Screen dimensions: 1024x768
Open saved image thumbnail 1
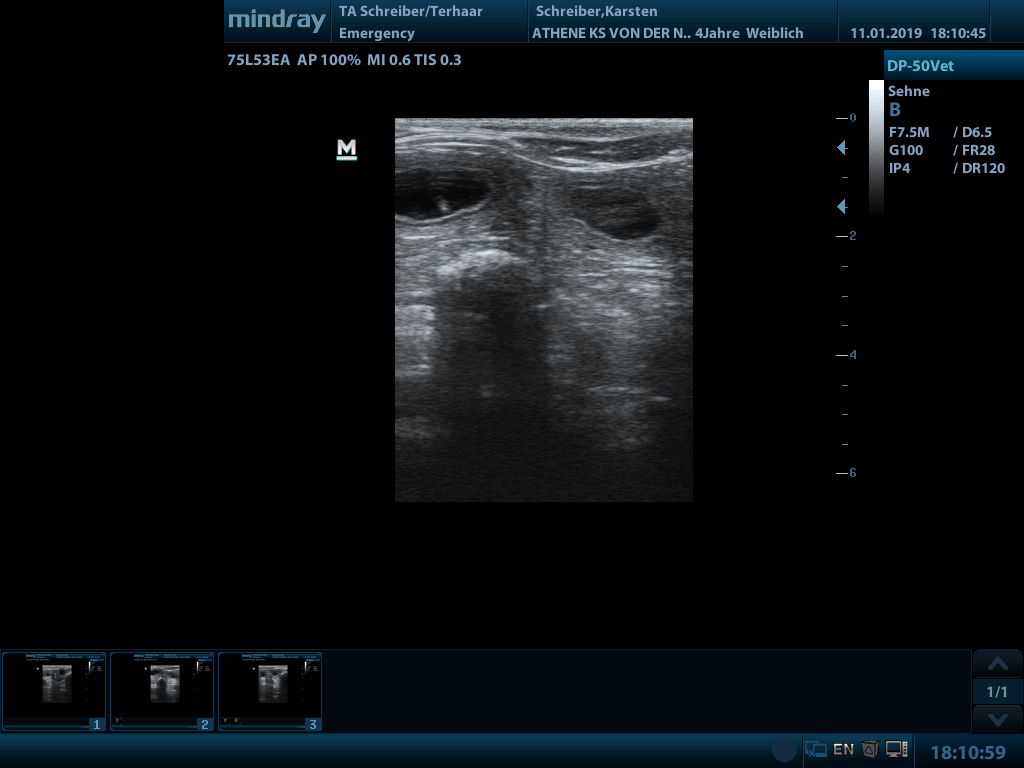tap(54, 691)
